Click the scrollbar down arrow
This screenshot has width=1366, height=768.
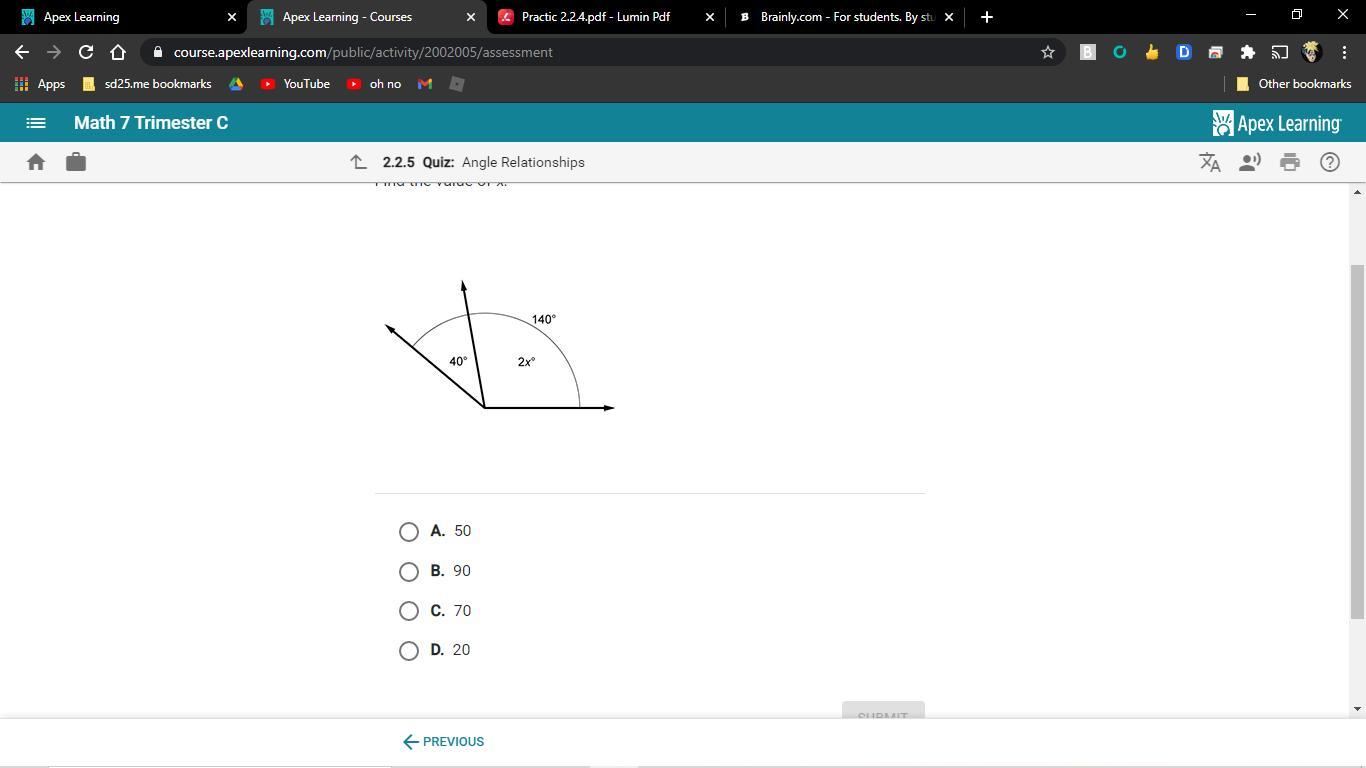pos(1357,709)
